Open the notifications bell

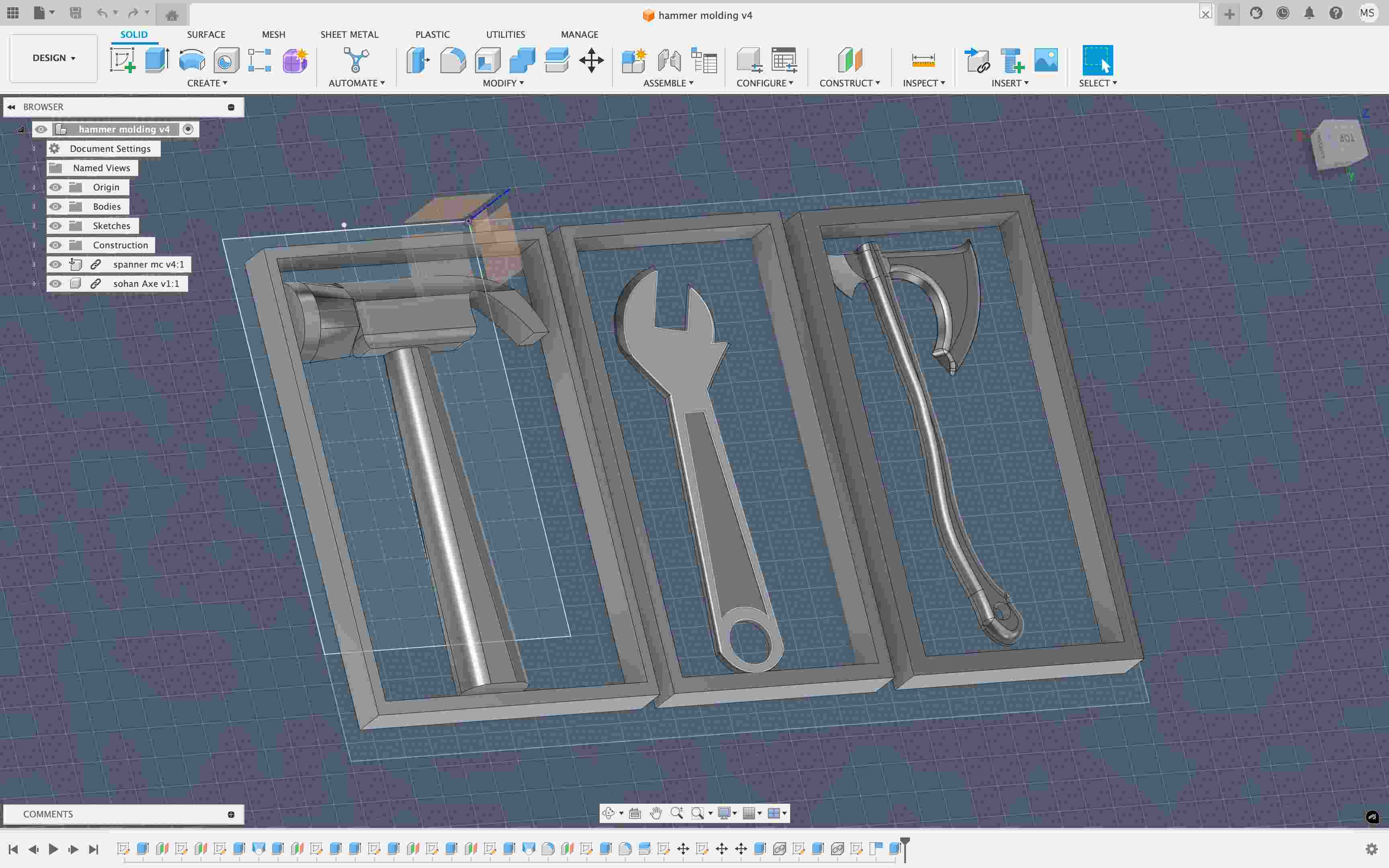pos(1309,13)
